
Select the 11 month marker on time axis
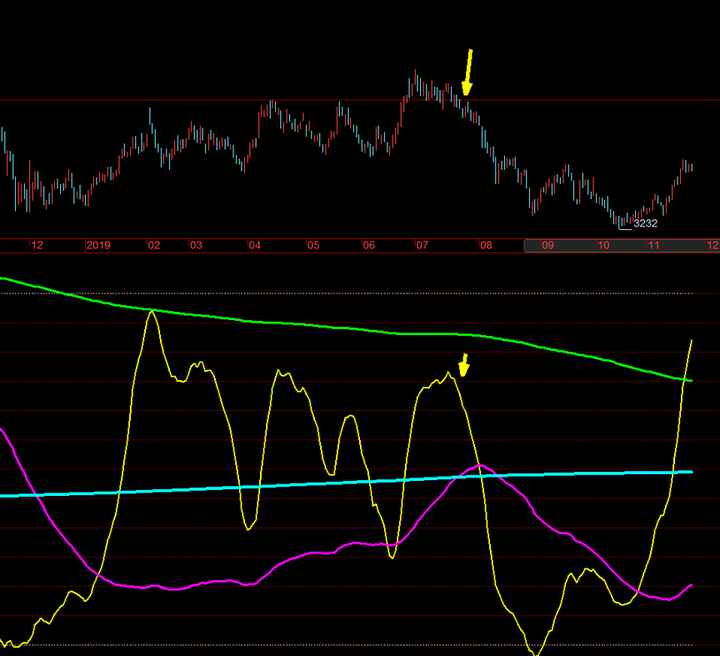pos(654,245)
